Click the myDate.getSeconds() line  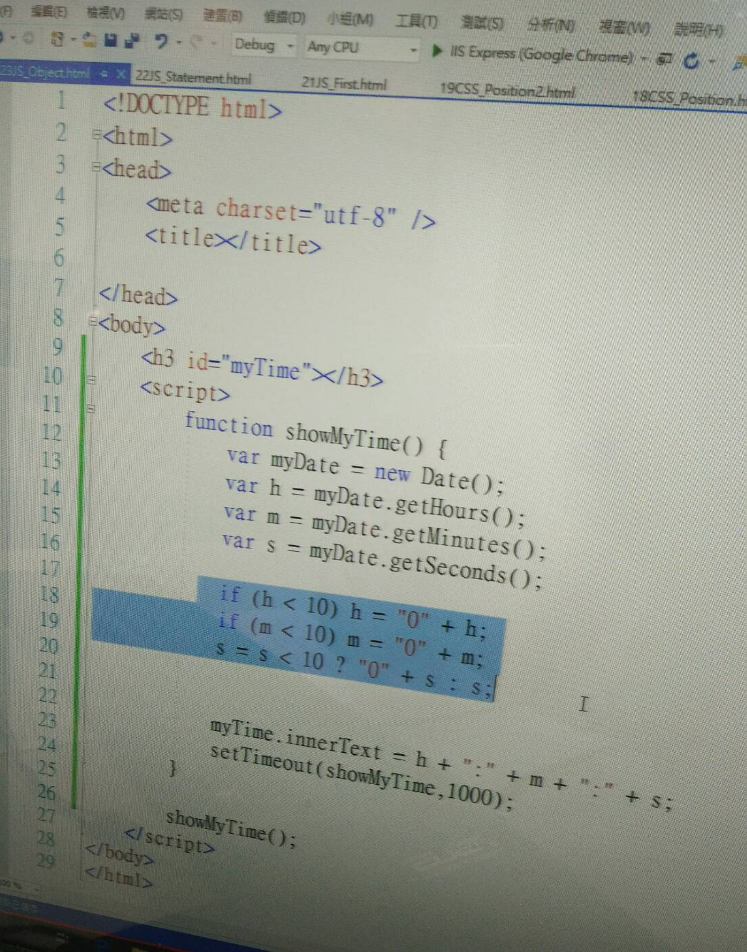382,559
